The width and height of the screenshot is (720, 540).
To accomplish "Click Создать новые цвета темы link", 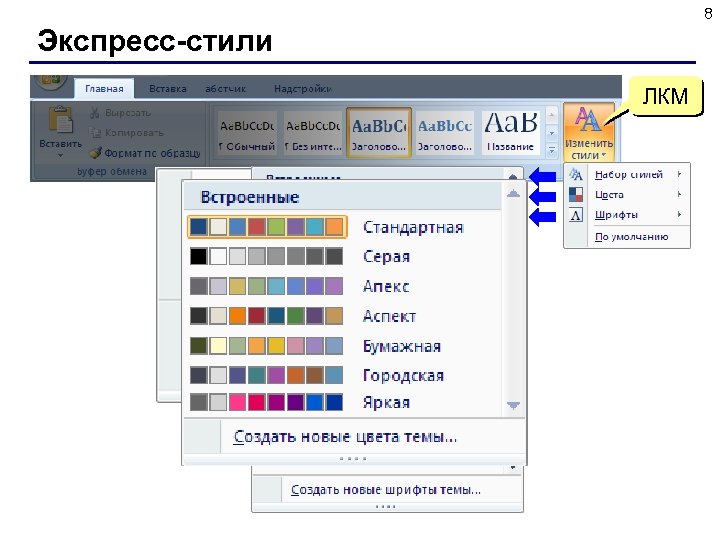I will click(345, 436).
